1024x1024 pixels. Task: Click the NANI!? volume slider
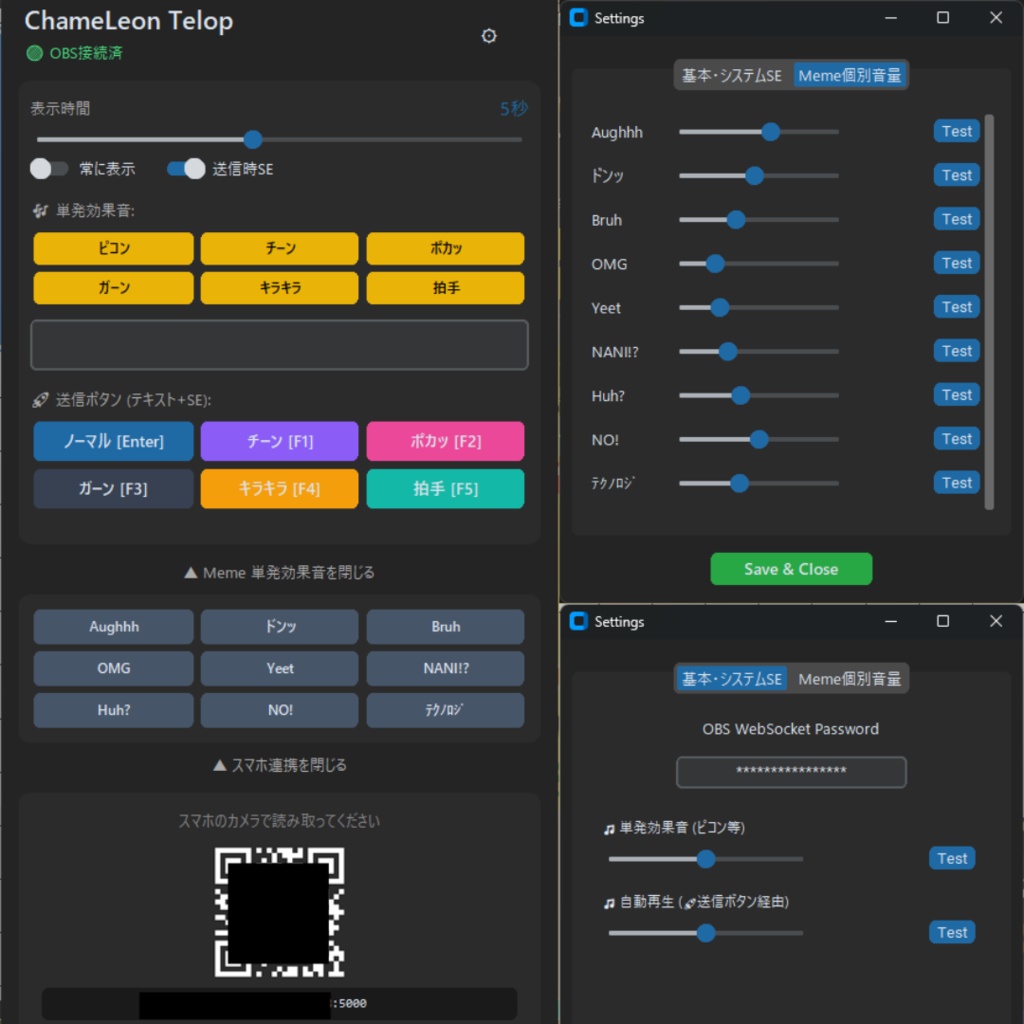pos(759,351)
